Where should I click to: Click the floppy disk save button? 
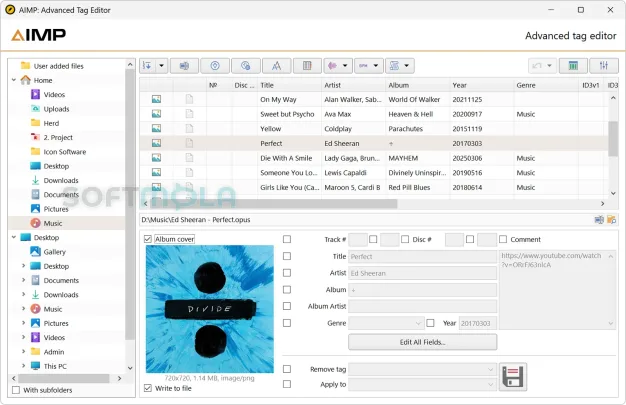(513, 377)
